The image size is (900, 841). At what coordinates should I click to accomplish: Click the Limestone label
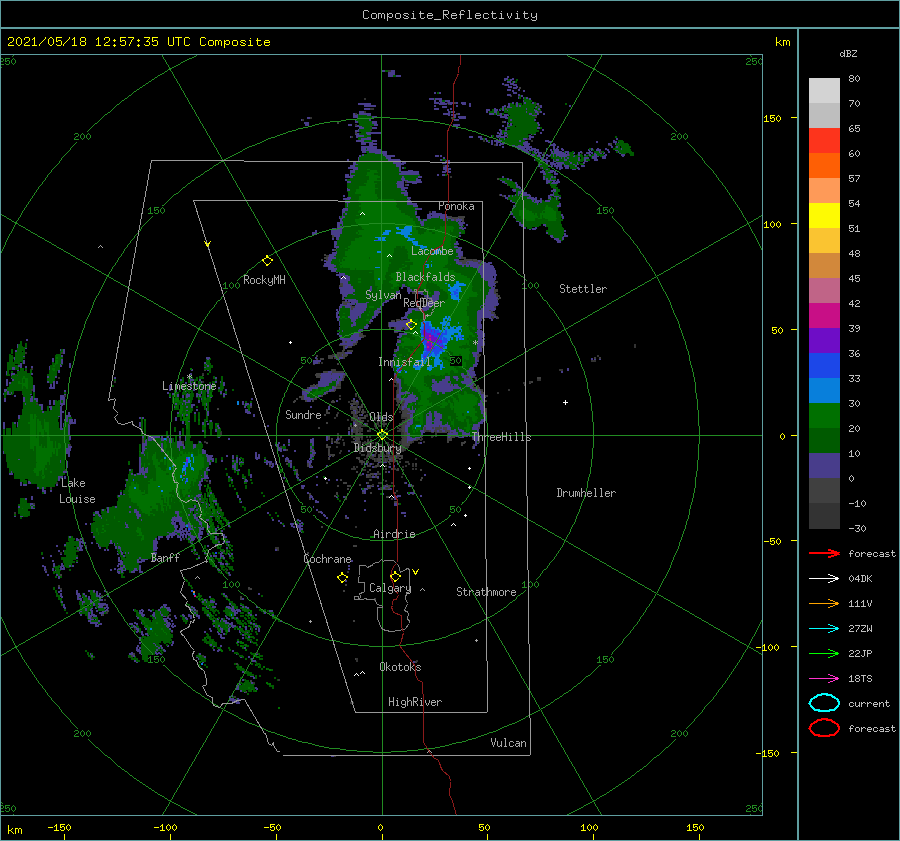[x=189, y=386]
